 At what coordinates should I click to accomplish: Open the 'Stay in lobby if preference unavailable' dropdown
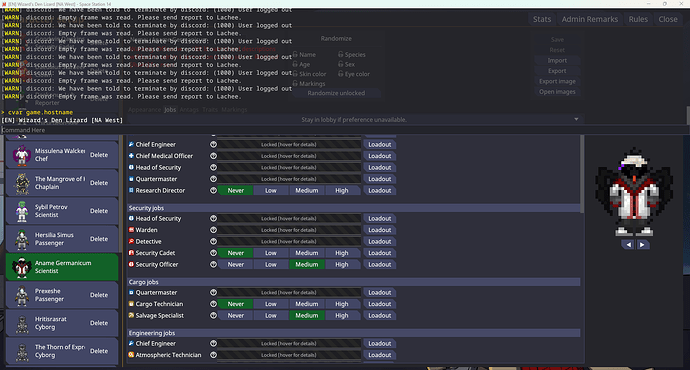pyautogui.click(x=354, y=119)
